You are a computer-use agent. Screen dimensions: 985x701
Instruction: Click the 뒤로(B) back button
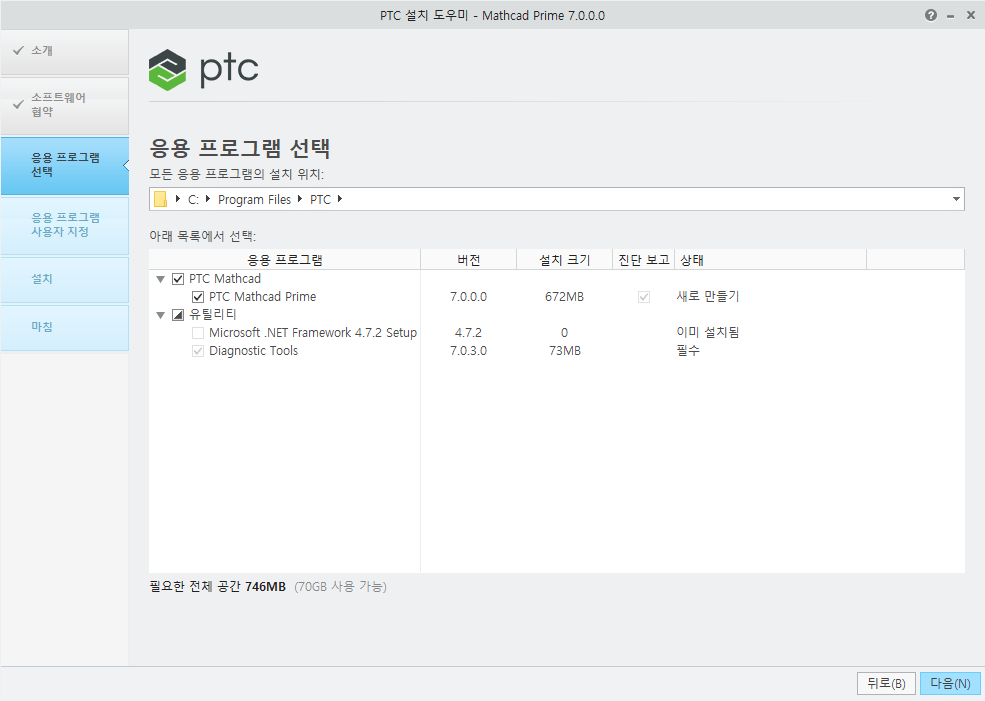[x=886, y=683]
